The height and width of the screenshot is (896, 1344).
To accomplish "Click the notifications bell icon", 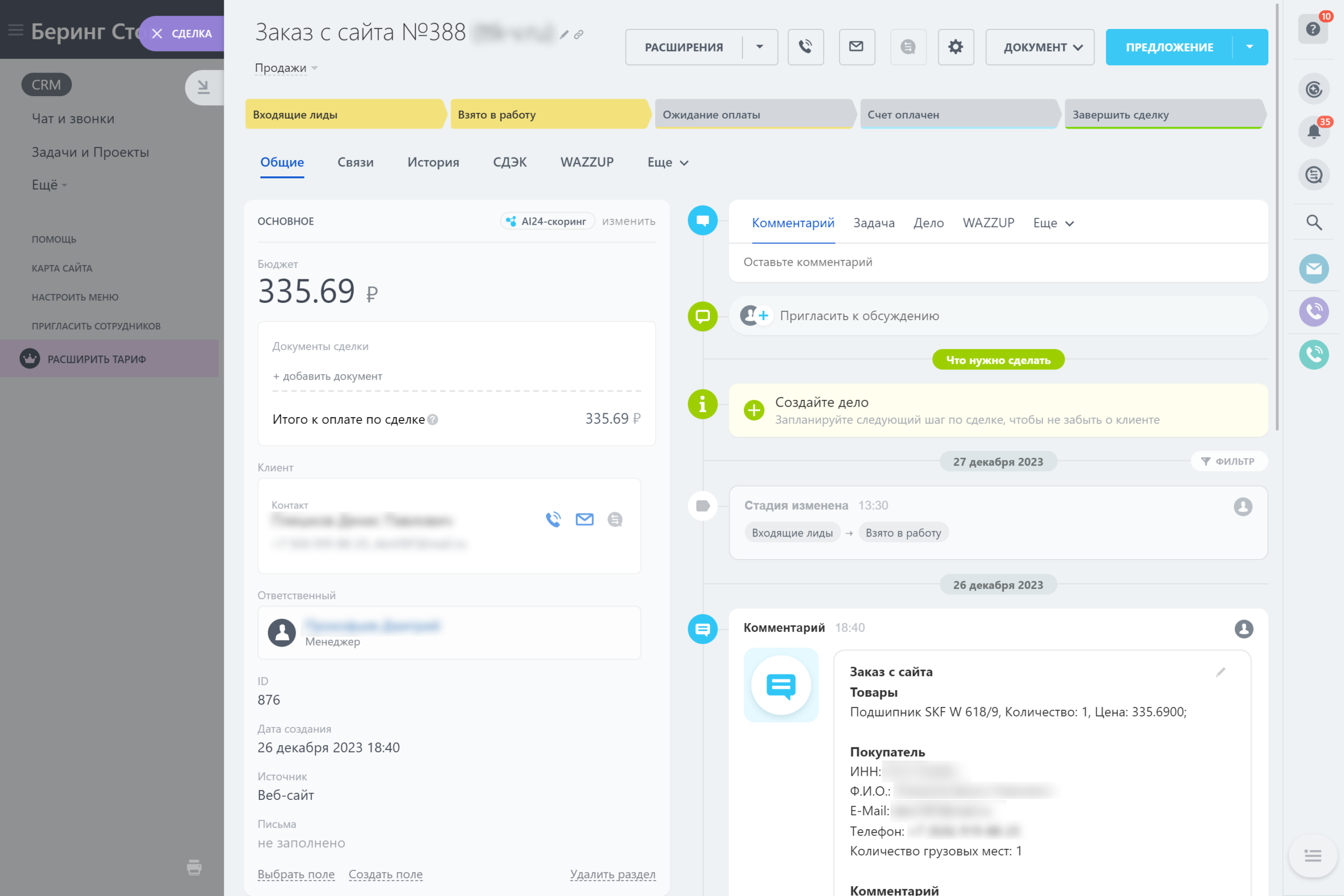I will (x=1314, y=131).
